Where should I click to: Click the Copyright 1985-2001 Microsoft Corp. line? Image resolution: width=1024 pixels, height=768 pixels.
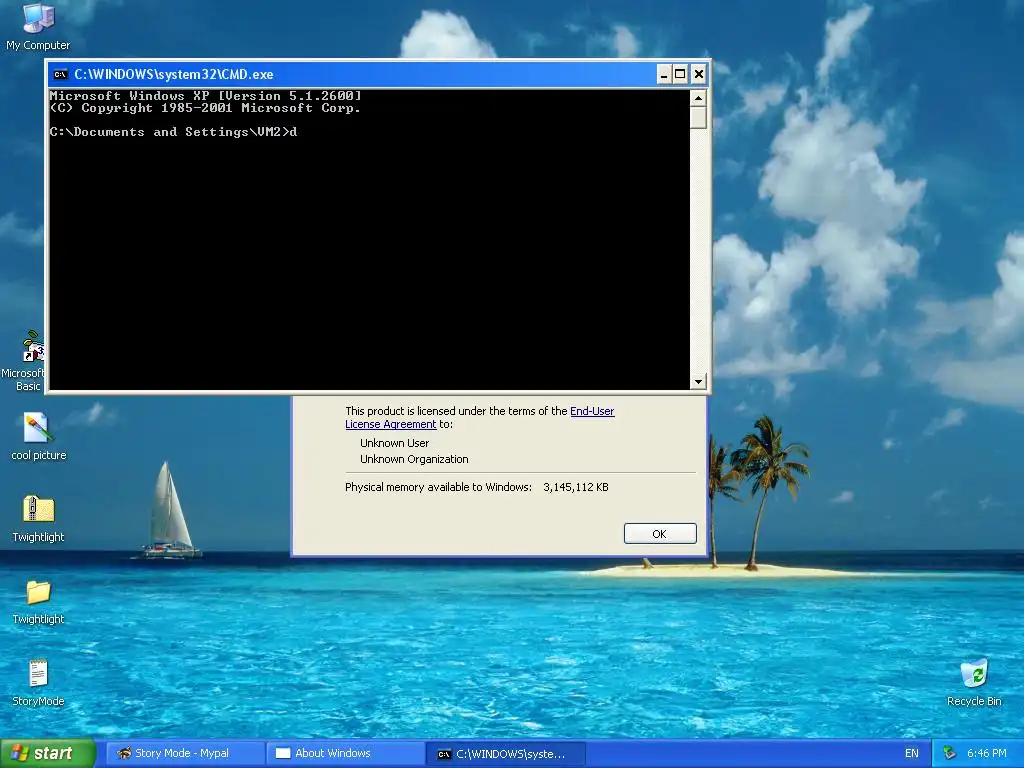coord(206,108)
